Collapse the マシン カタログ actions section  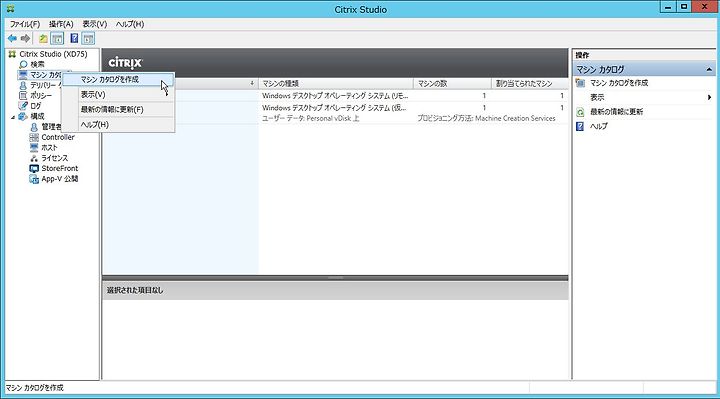click(709, 70)
